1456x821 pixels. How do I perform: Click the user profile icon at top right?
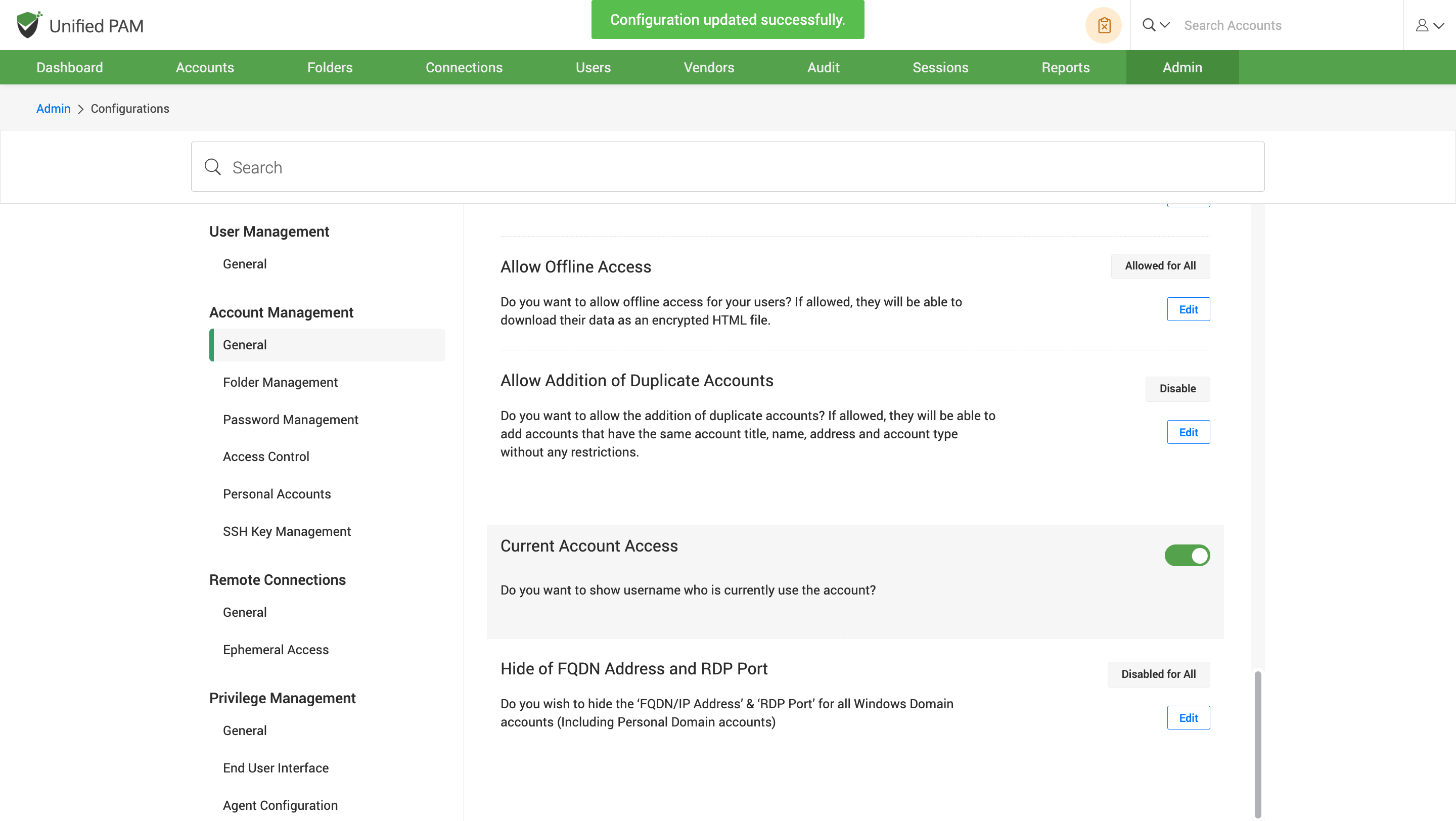(1422, 25)
